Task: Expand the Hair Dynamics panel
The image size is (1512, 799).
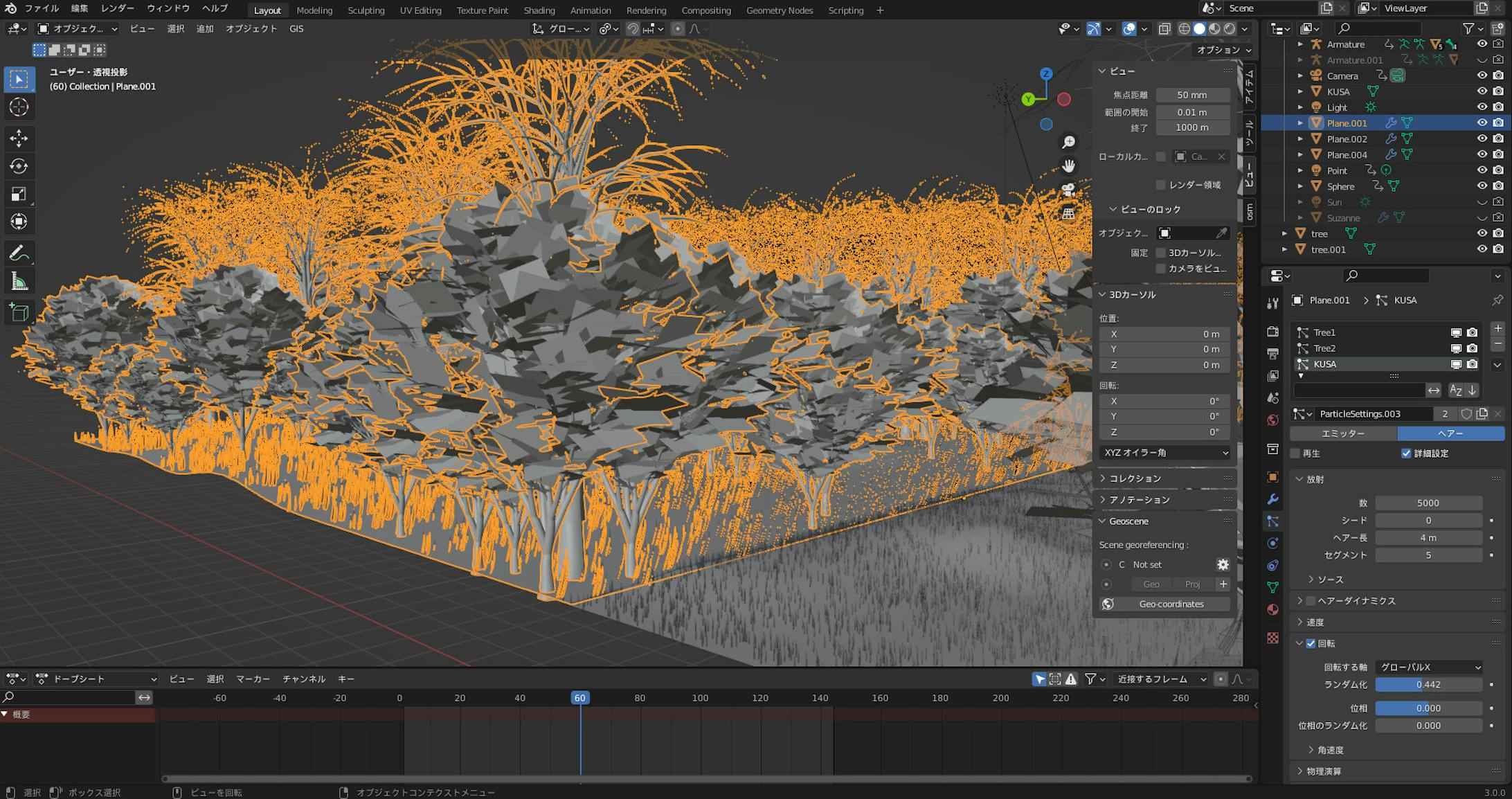Action: coord(1300,601)
